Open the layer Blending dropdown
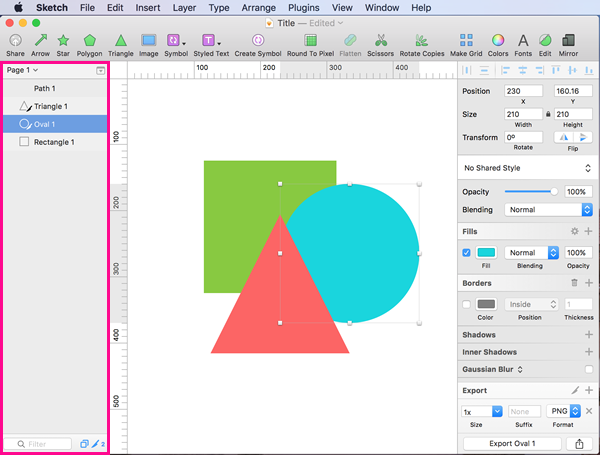This screenshot has width=600, height=455. [548, 210]
